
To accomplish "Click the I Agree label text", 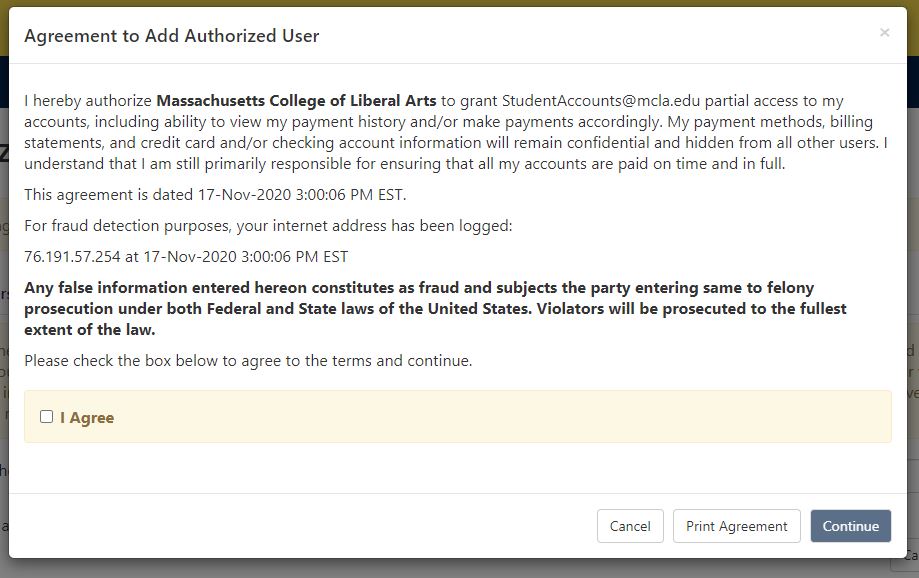I will pos(87,418).
